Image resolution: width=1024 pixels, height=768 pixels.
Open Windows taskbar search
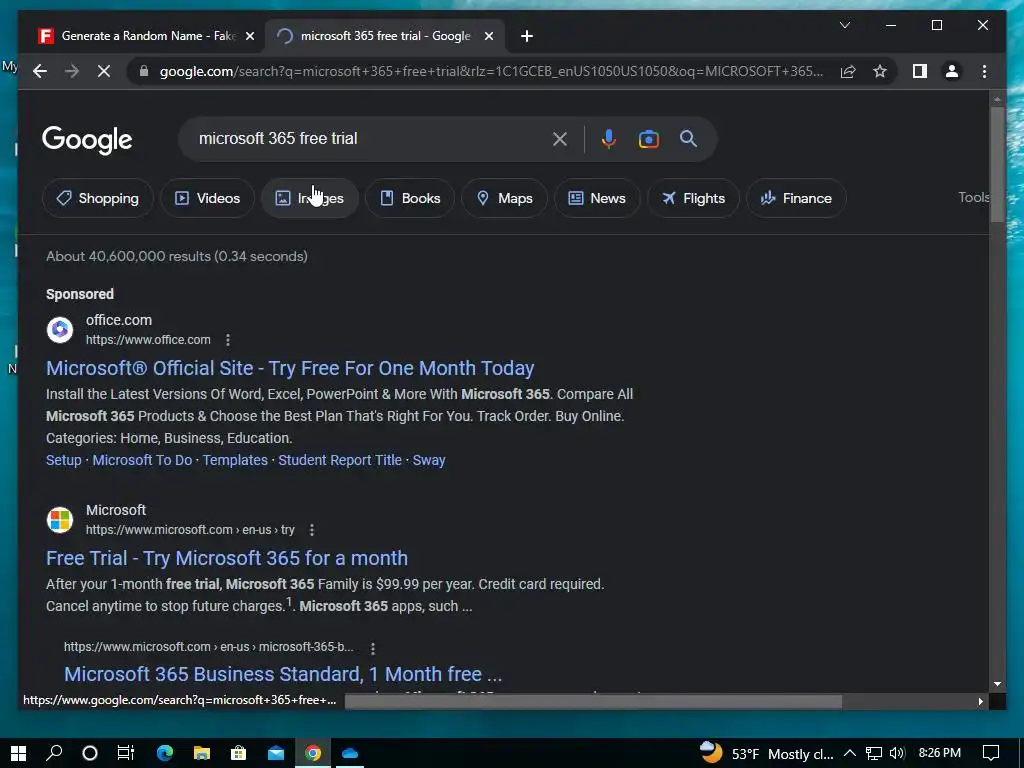tap(54, 753)
